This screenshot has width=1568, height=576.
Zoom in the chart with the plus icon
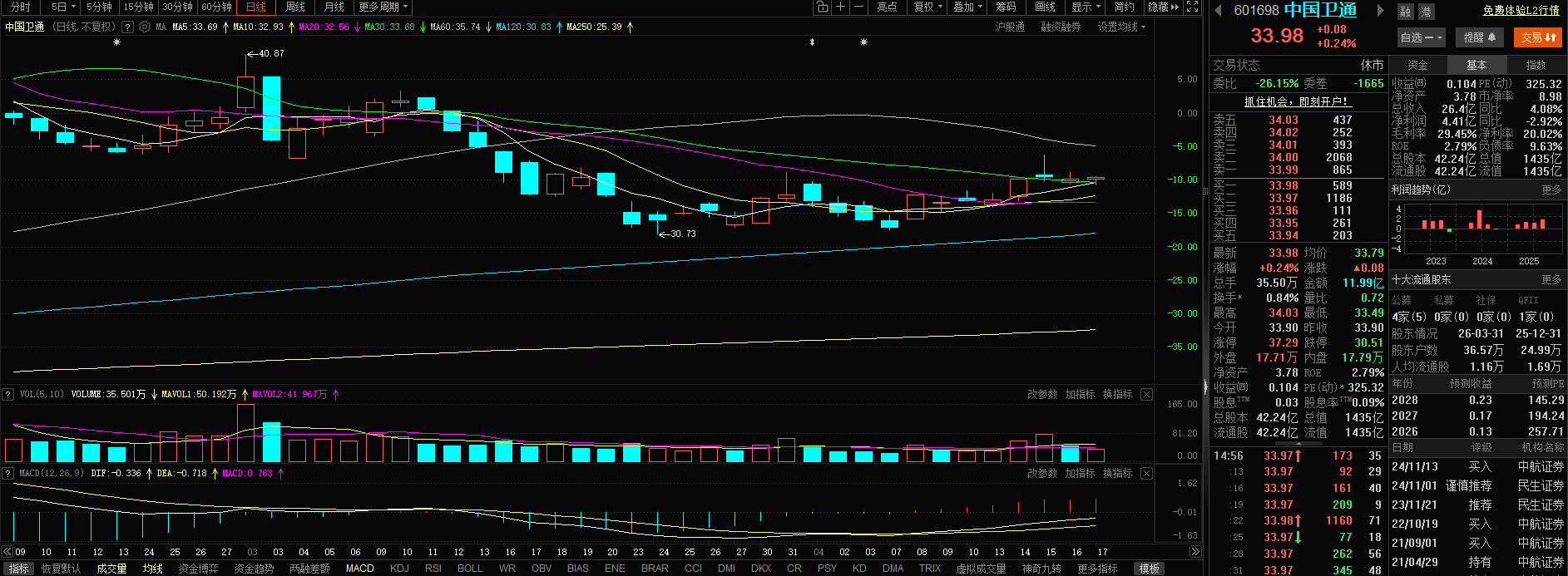[841, 7]
